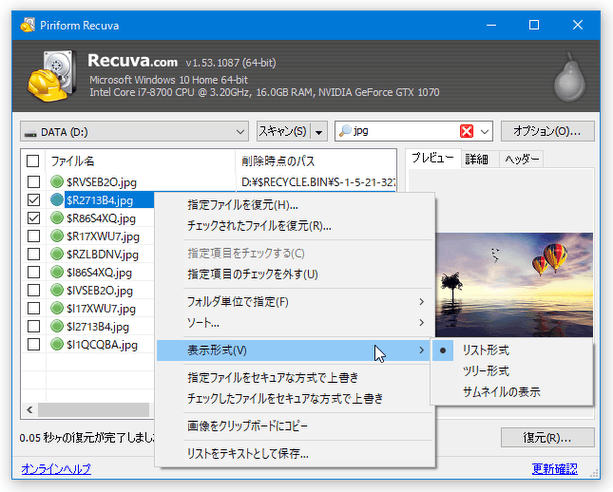
Task: Click green status dot of $I86S4XQ.jpg
Action: 57,272
